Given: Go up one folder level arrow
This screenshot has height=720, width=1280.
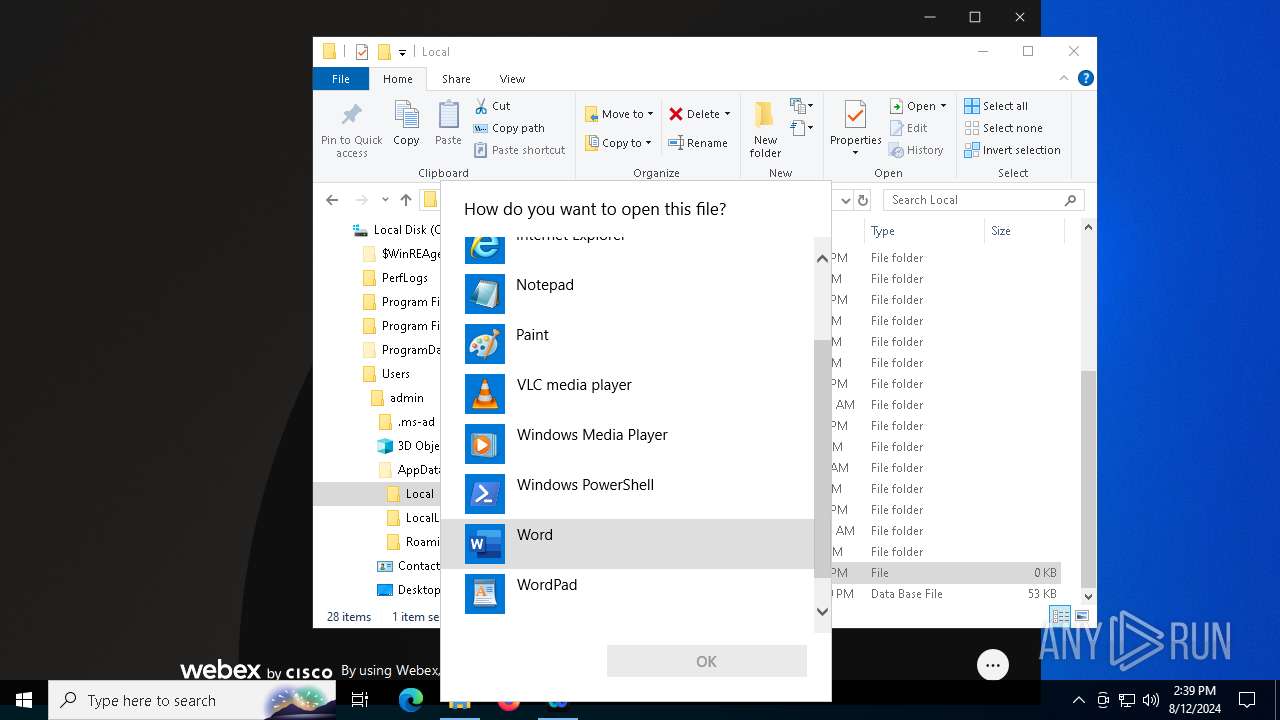Looking at the screenshot, I should click(x=406, y=200).
